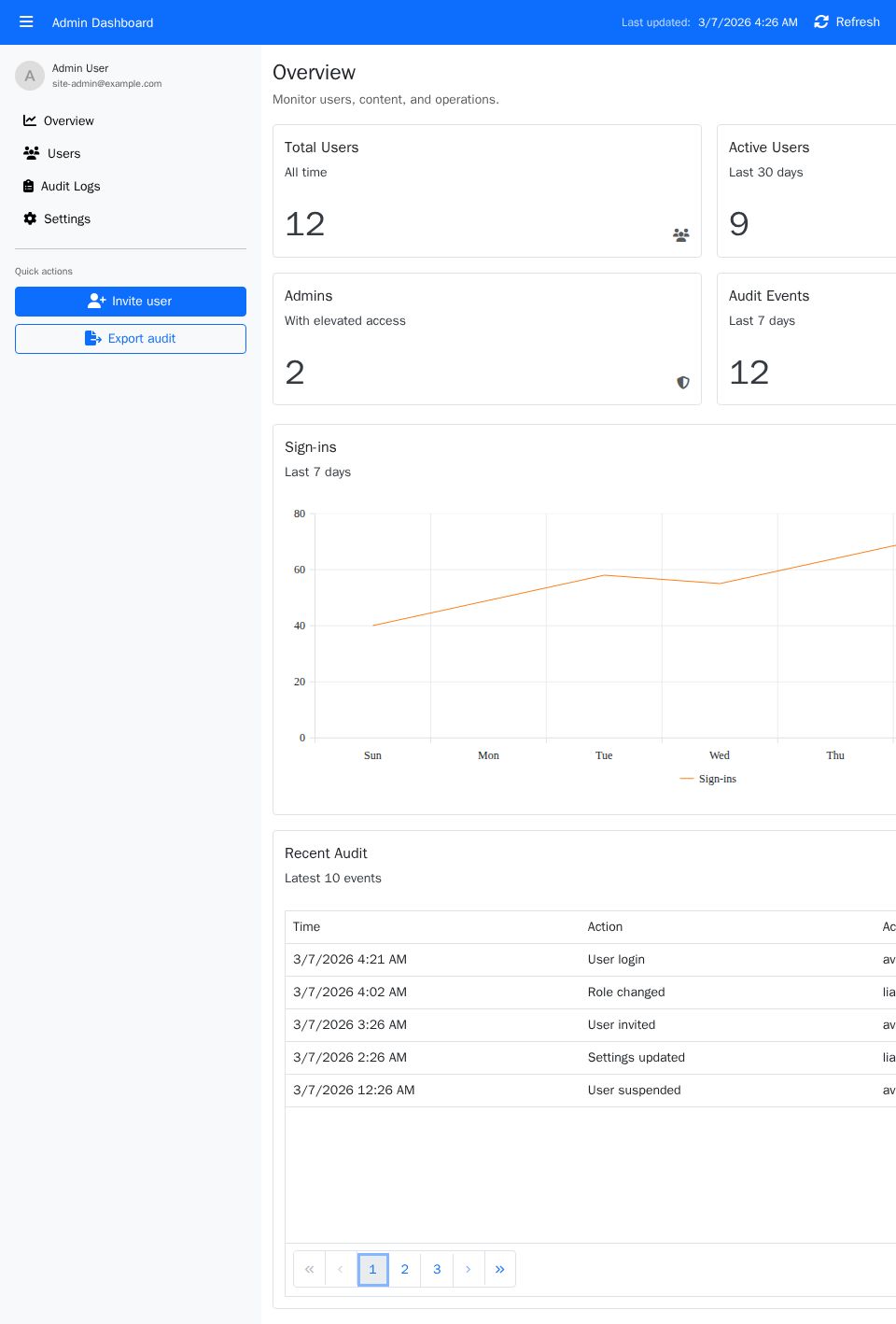Open the hamburger navigation menu
Viewport: 896px width, 1324px height.
coord(26,21)
